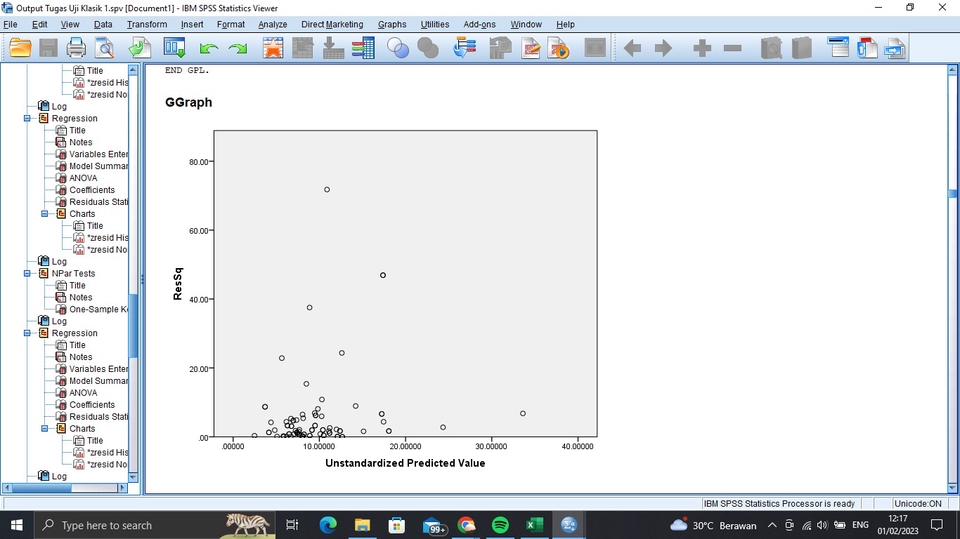The image size is (960, 539).
Task: Open the Add-ons menu
Action: click(479, 24)
